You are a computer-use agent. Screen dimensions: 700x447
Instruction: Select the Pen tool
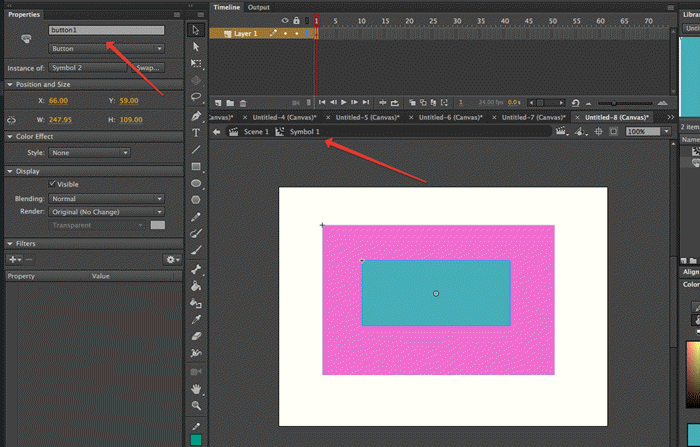pos(196,115)
